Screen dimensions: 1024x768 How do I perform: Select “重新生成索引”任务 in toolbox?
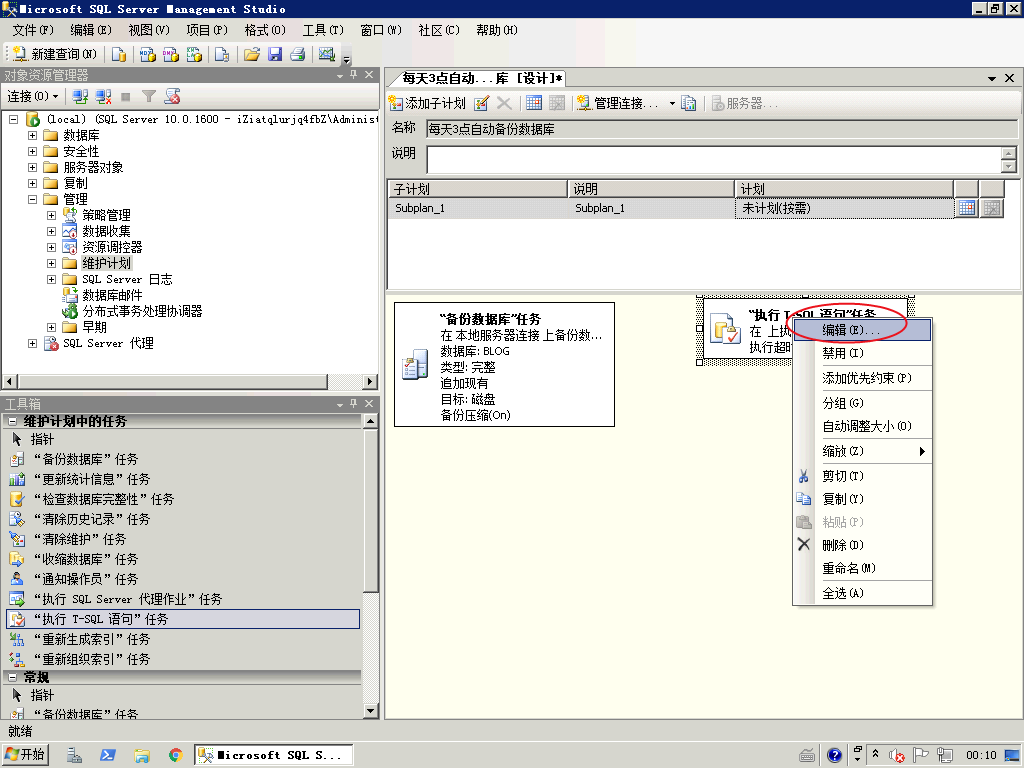[183, 639]
